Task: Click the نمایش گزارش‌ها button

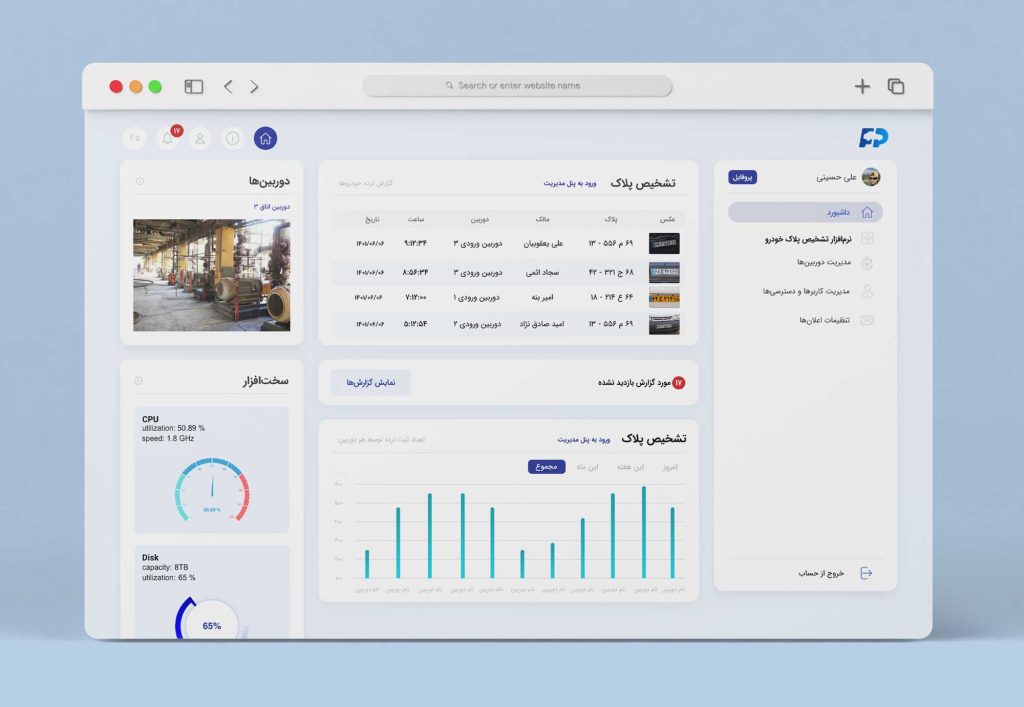Action: (x=371, y=383)
